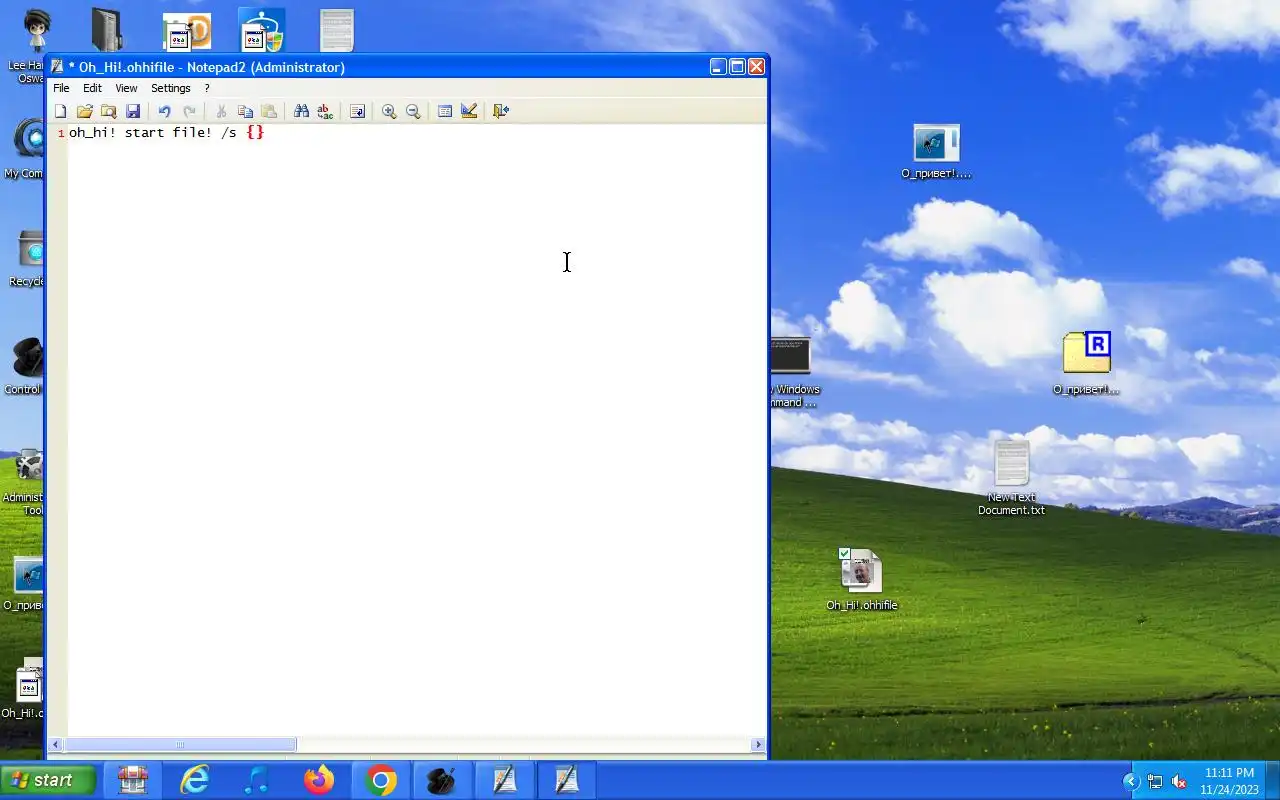Open Find with binoculars icon

[x=301, y=111]
